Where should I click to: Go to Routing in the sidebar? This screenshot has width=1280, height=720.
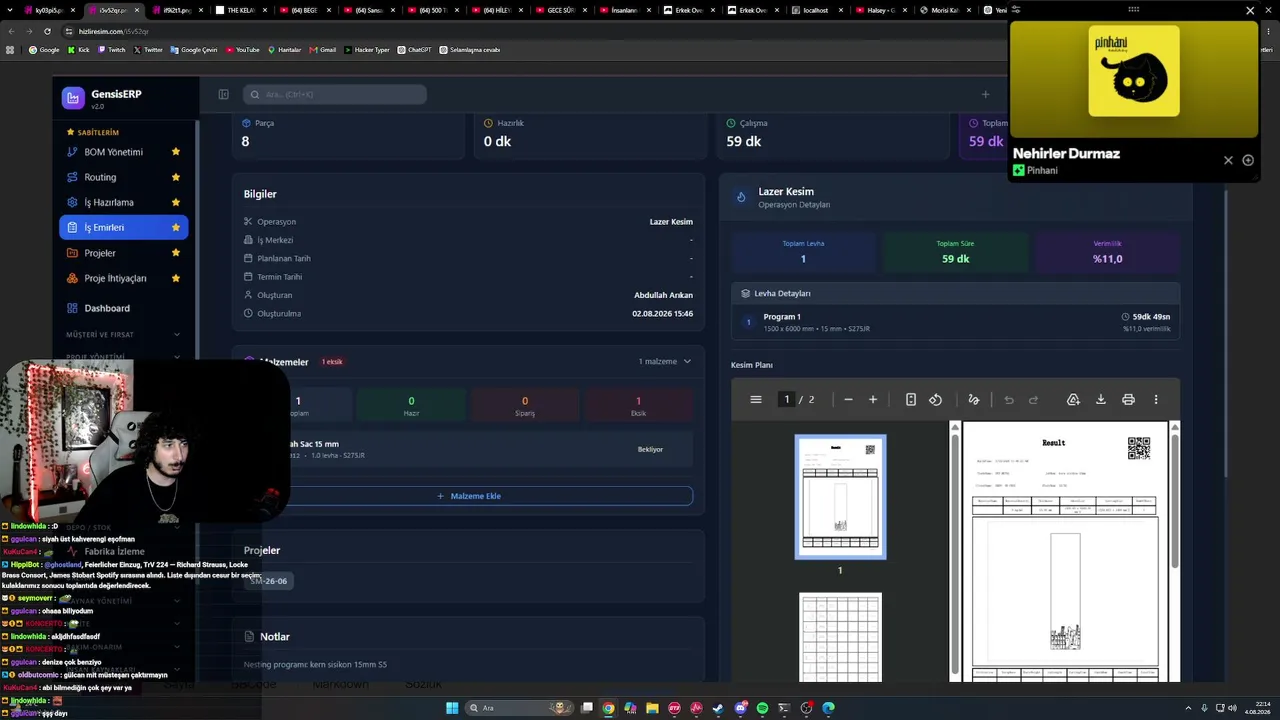click(123, 177)
